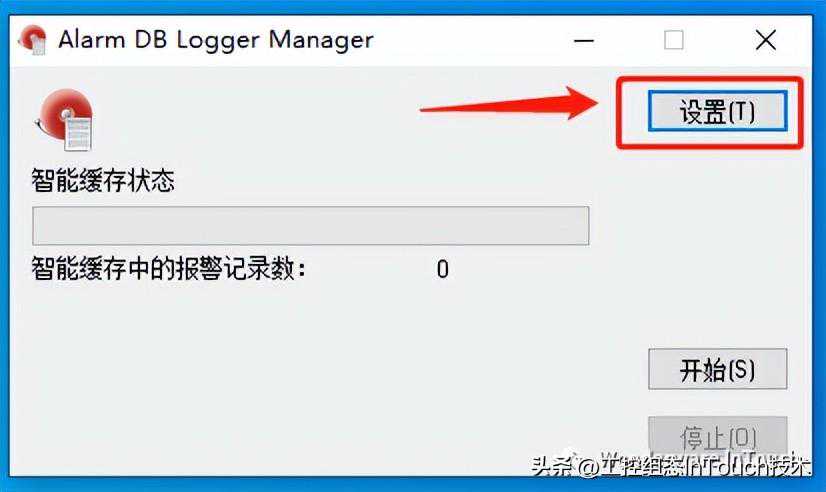
Task: Click the small alarm bell icon in title bar
Action: coord(33,40)
